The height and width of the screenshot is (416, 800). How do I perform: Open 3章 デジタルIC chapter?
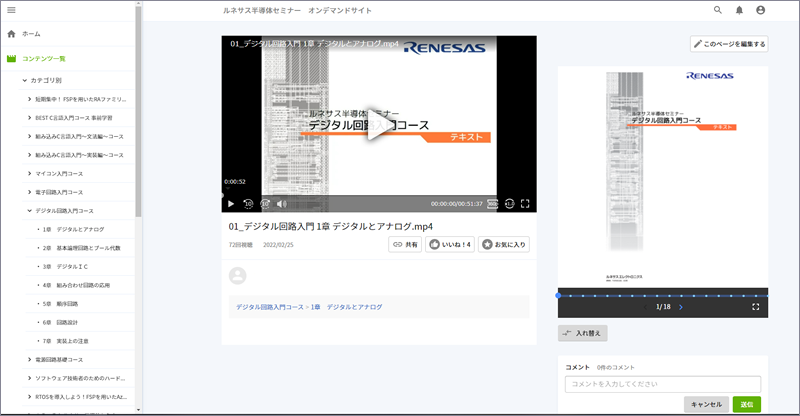click(x=63, y=266)
